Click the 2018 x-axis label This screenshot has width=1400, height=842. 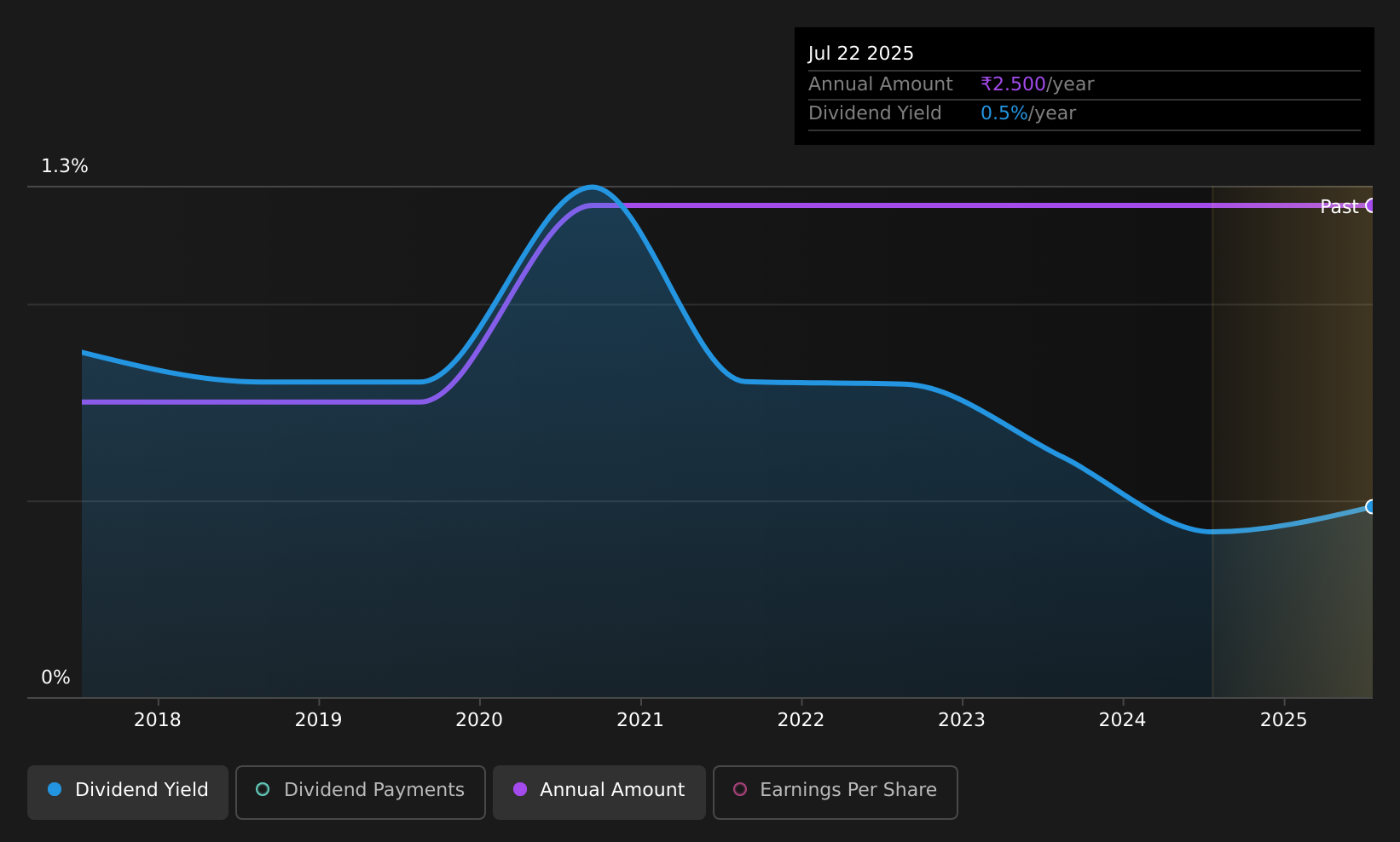(158, 720)
